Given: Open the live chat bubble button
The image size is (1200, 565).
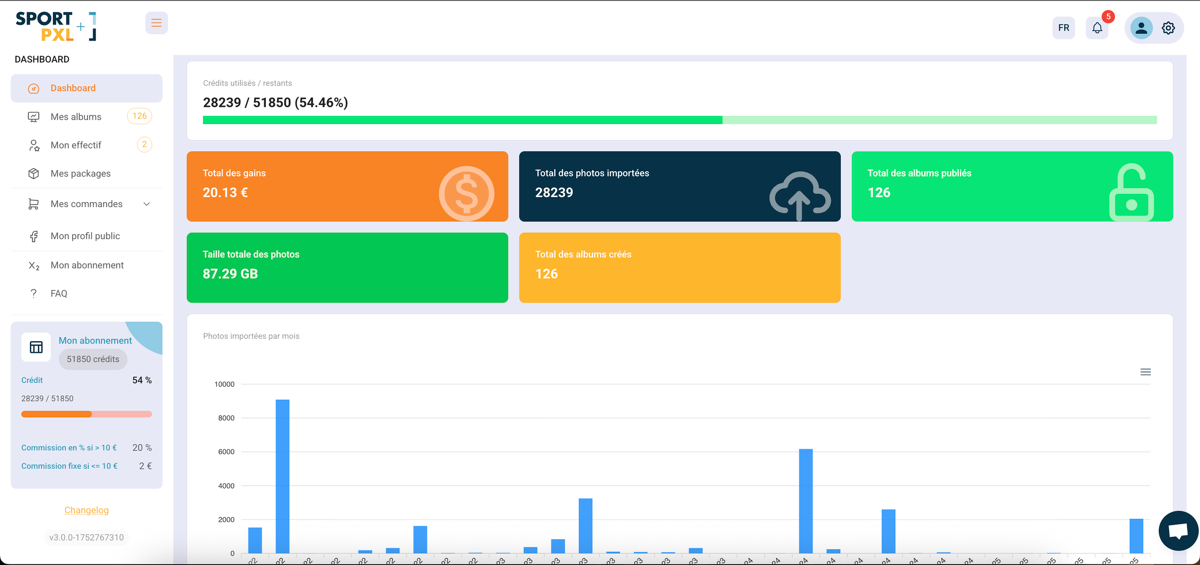Looking at the screenshot, I should click(1178, 531).
